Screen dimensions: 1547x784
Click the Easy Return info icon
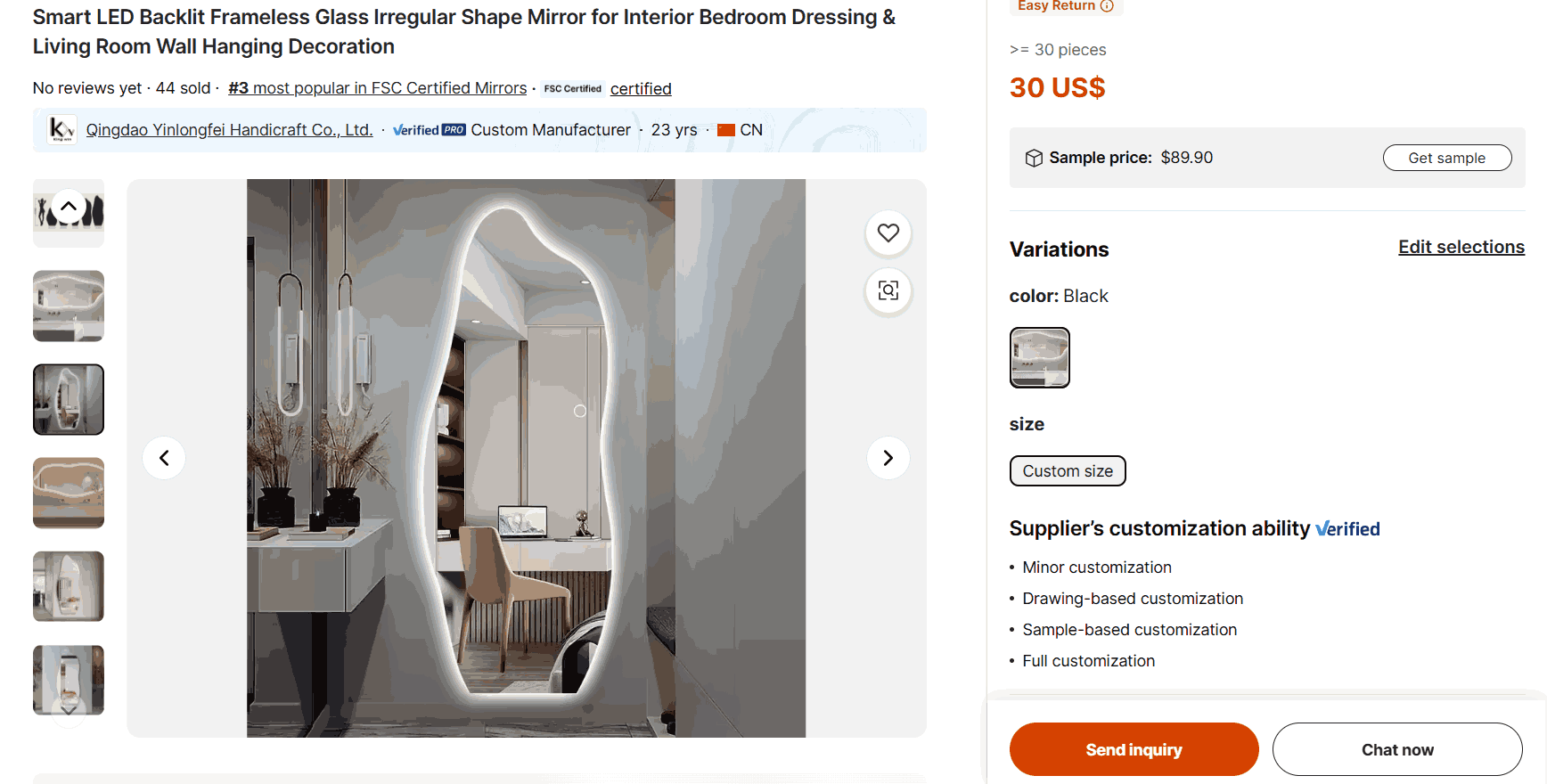coord(1107,5)
